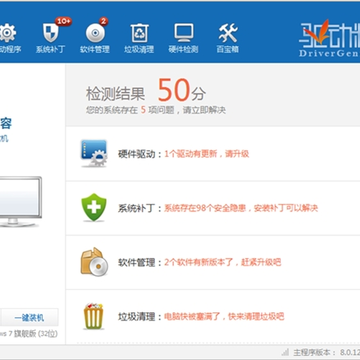Open 垃圾清理 recycle bin toolbar icon
Image resolution: width=360 pixels, height=360 pixels.
tap(139, 33)
